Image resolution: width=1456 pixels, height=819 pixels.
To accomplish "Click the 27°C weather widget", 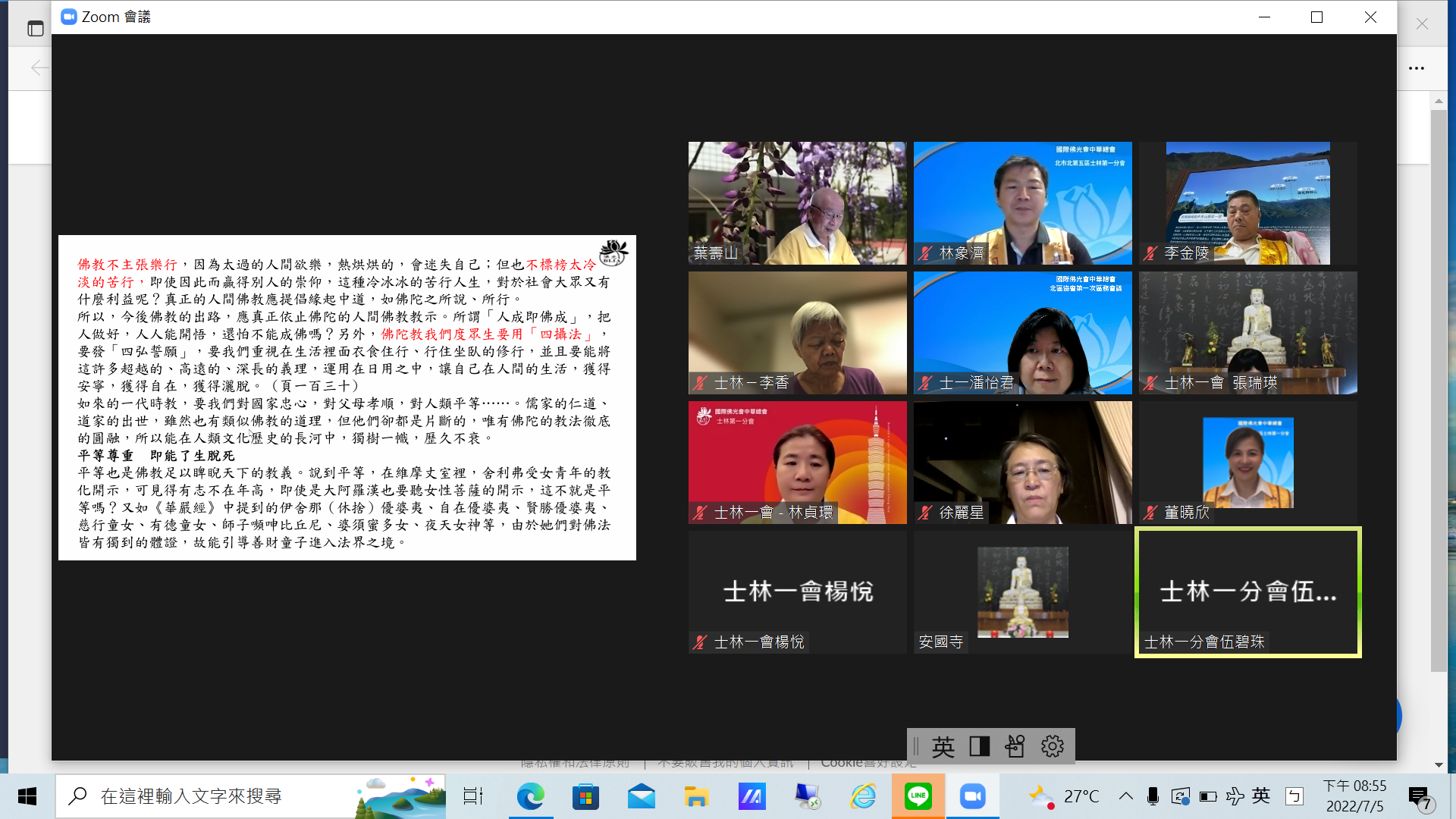I will point(1064,796).
